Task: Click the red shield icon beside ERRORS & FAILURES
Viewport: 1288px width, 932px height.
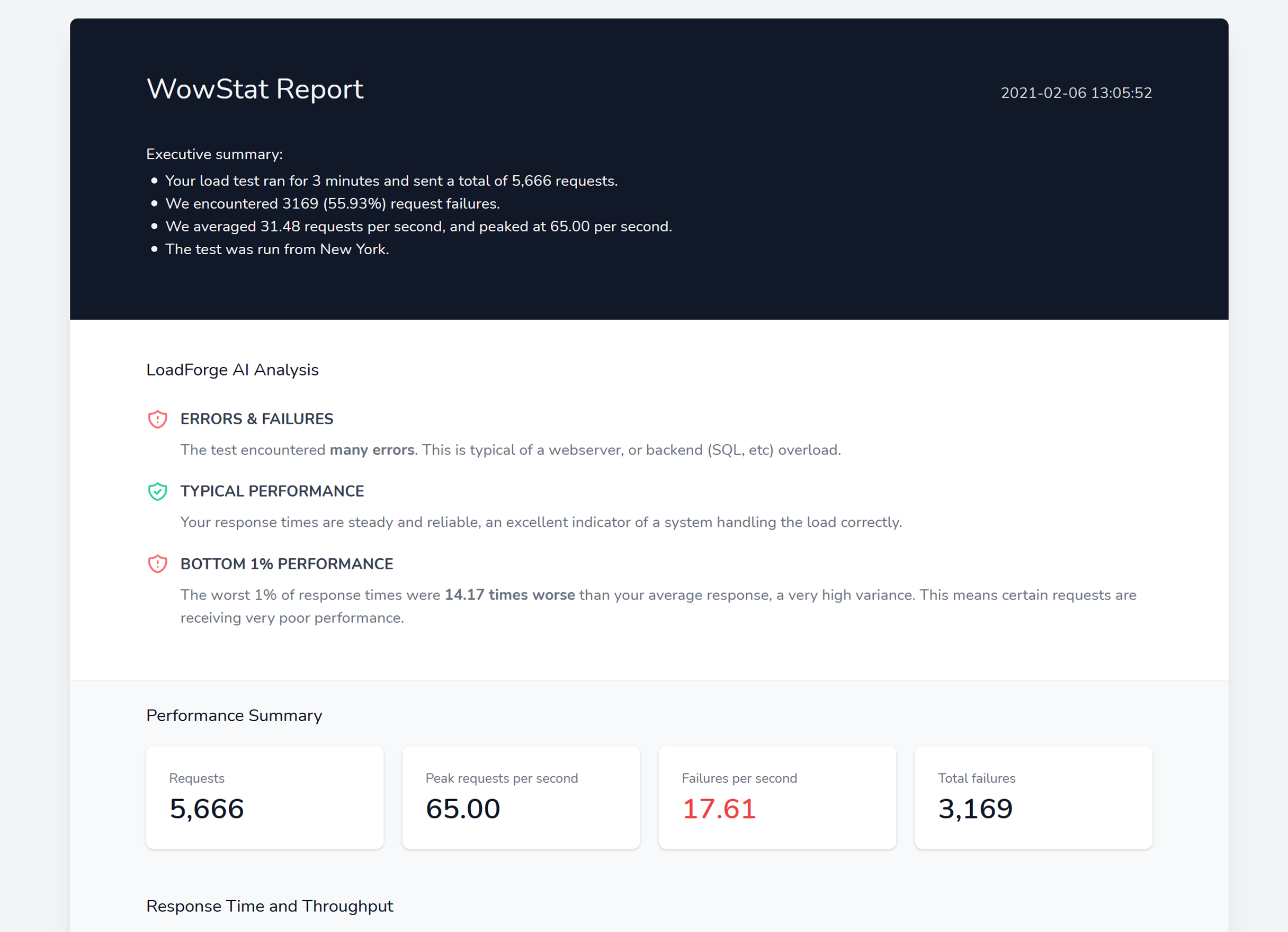Action: pos(157,420)
